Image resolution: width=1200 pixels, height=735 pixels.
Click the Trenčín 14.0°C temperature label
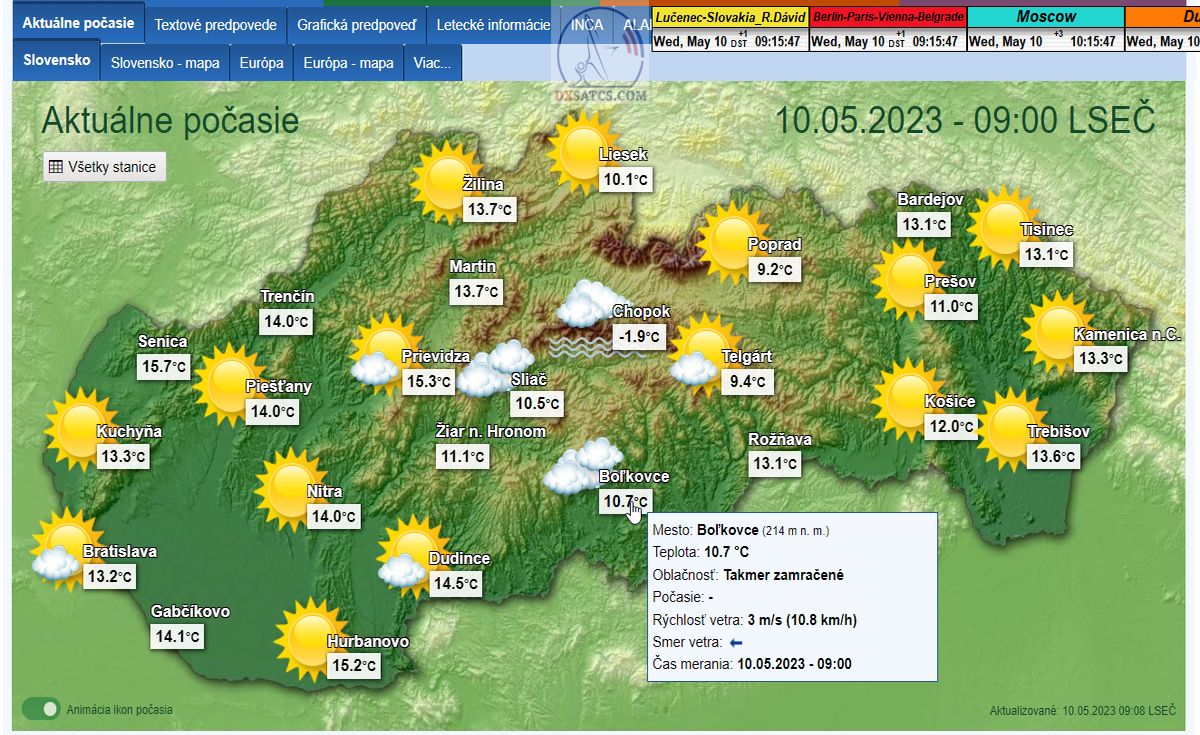(286, 322)
